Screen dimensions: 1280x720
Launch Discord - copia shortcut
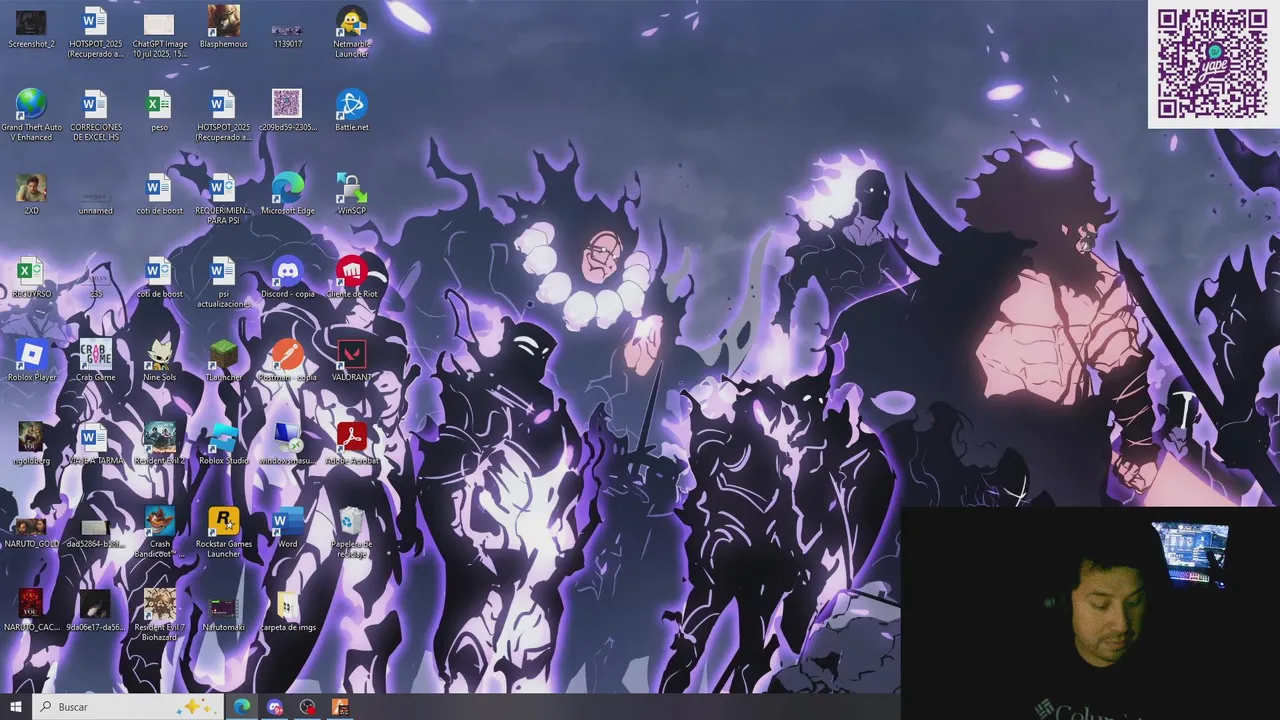[x=287, y=277]
